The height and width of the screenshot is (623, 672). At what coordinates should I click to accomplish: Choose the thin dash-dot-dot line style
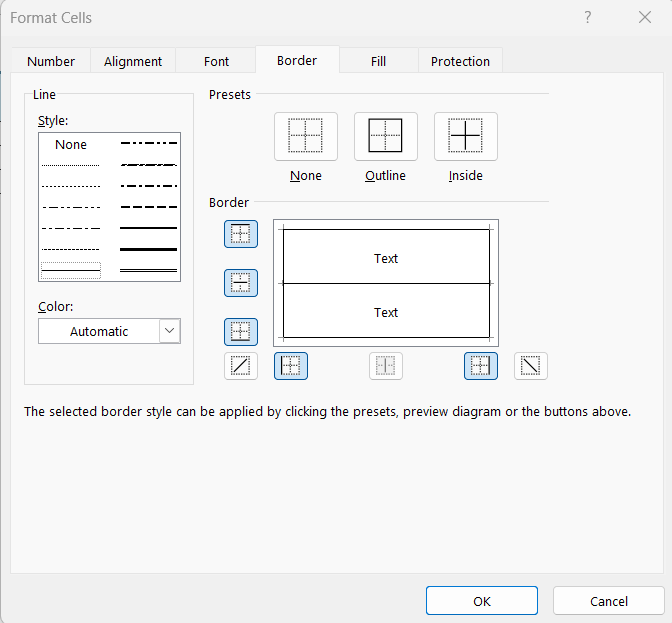[x=71, y=207]
